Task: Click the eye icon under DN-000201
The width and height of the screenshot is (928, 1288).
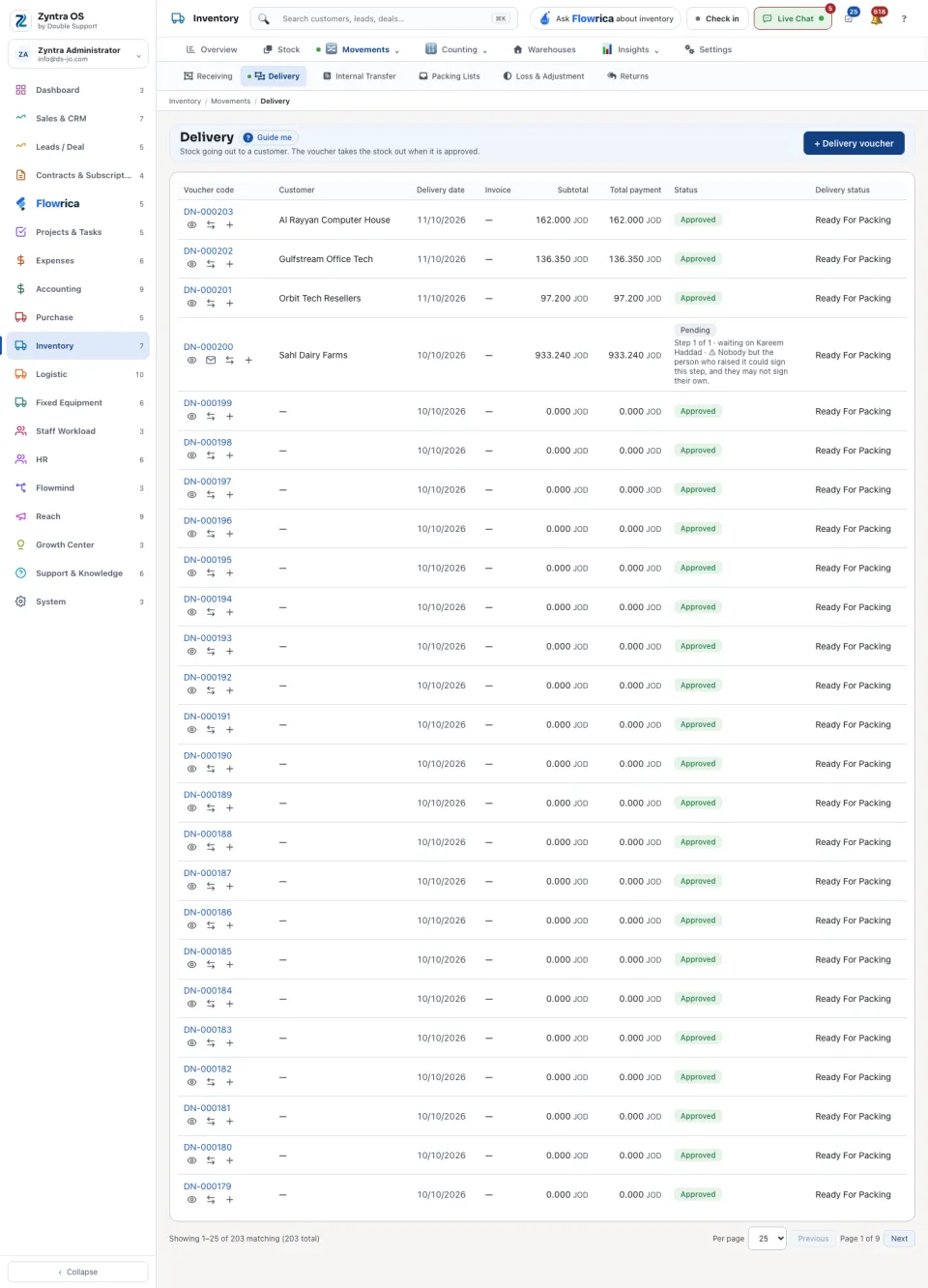Action: (191, 304)
